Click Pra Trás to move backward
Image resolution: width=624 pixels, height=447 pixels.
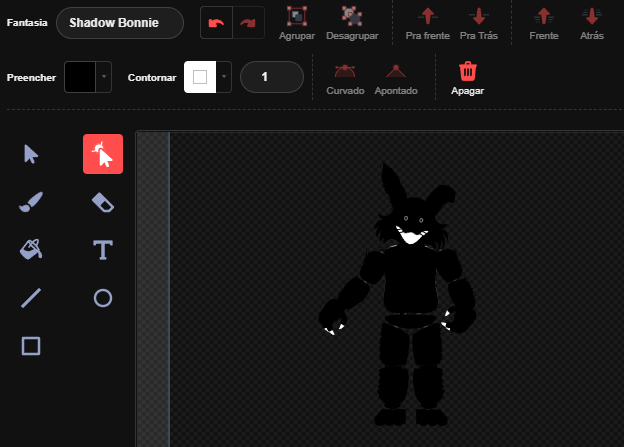pyautogui.click(x=479, y=24)
